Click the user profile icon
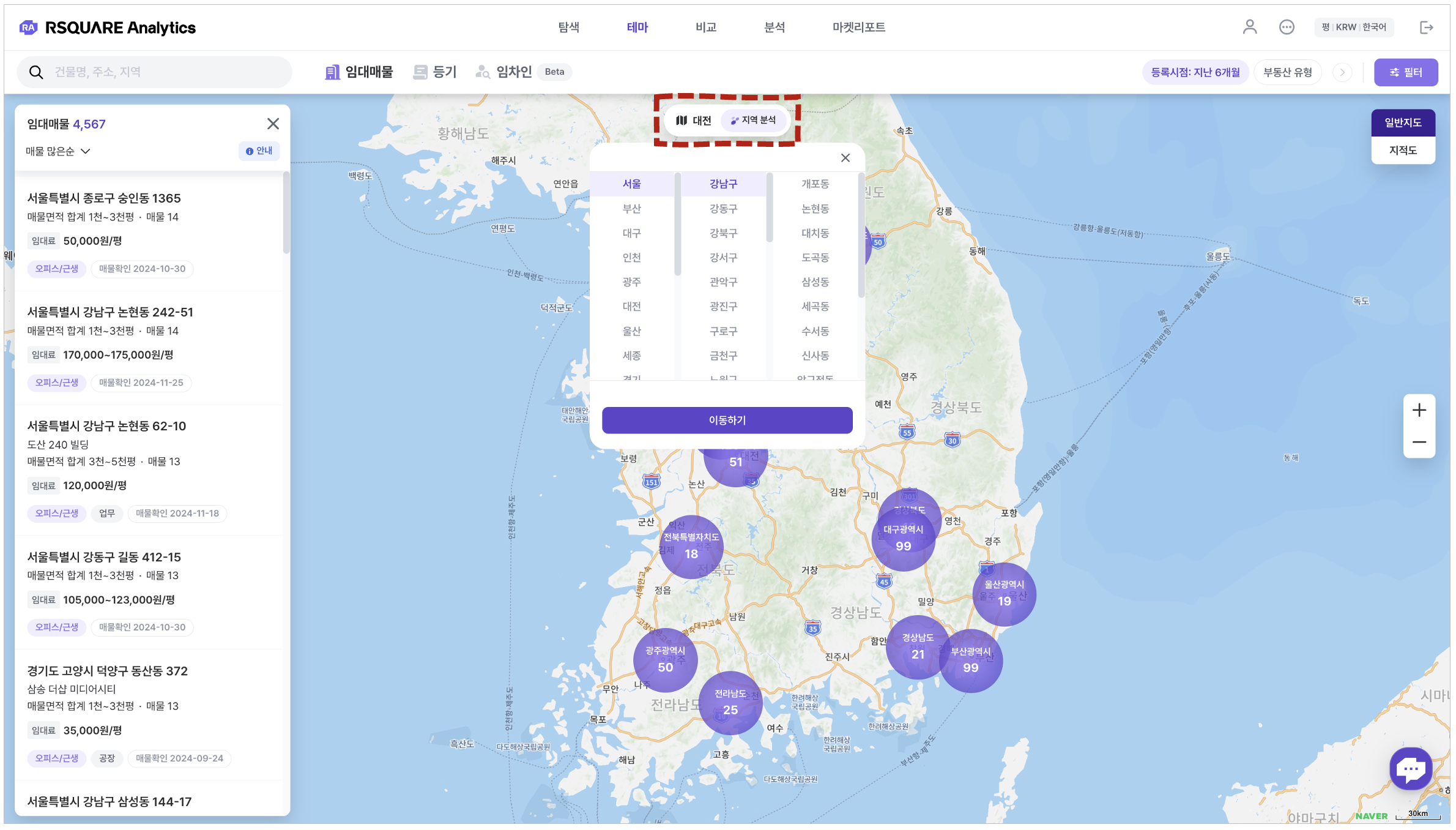1456x830 pixels. pyautogui.click(x=1249, y=27)
